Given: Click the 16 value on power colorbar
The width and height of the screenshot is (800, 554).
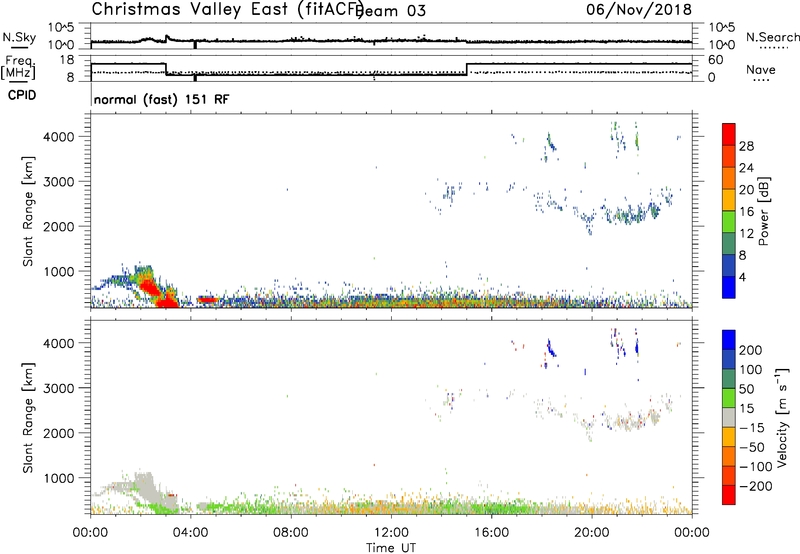Looking at the screenshot, I should (x=746, y=212).
